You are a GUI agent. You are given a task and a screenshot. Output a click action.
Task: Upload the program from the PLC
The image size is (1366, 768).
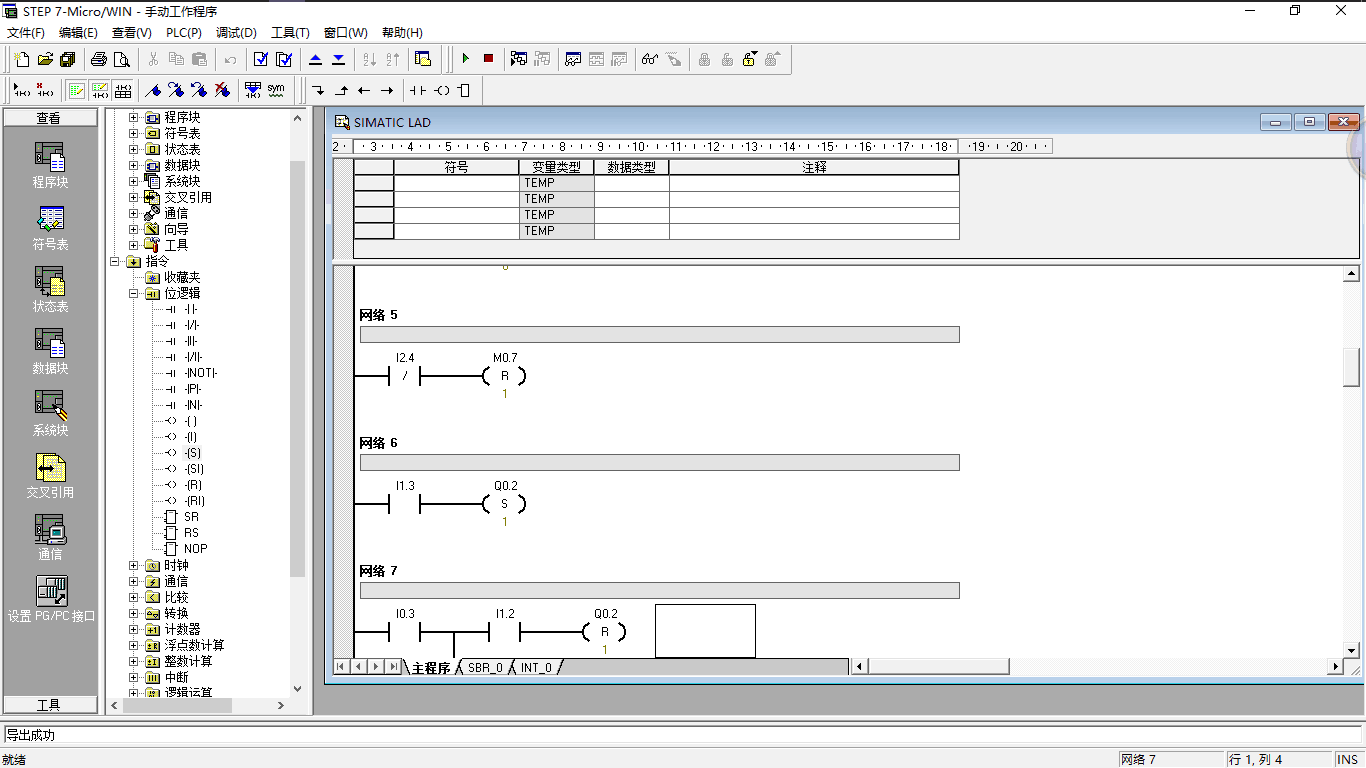[x=316, y=59]
